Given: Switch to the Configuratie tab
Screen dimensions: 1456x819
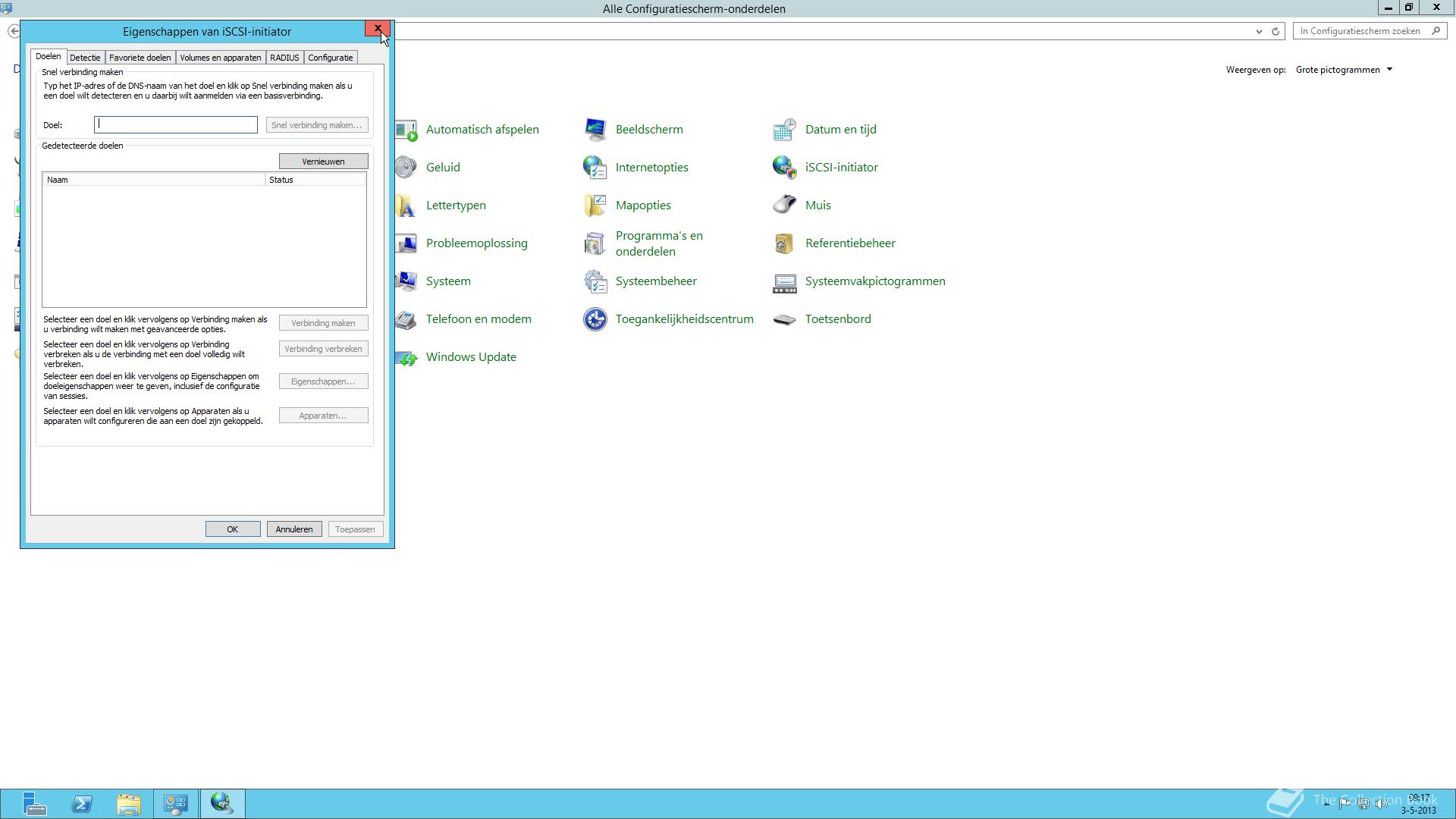Looking at the screenshot, I should tap(331, 58).
